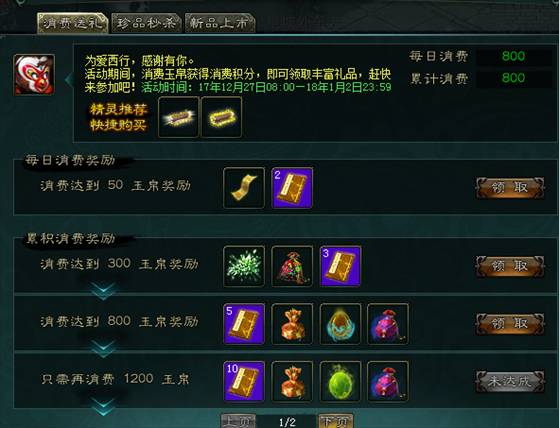Switch to the 新品上市 tab
This screenshot has height=428, width=559.
(x=220, y=23)
